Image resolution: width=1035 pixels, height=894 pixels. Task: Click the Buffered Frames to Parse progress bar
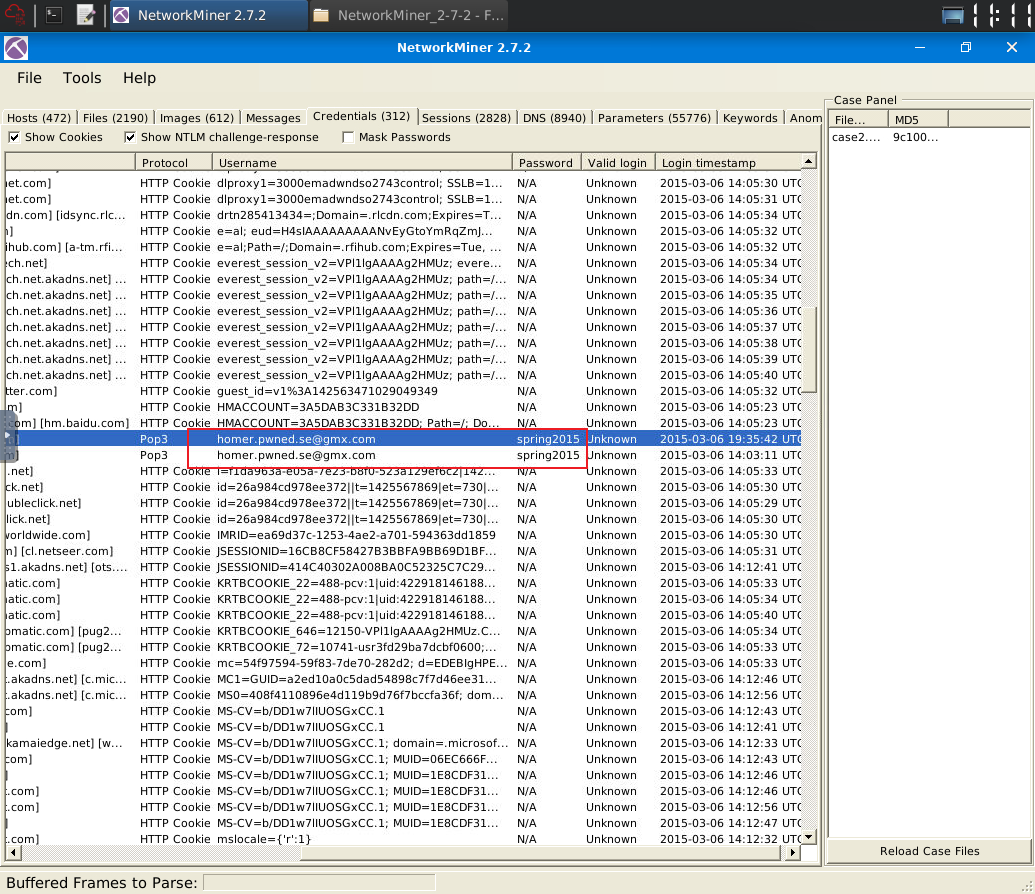319,883
